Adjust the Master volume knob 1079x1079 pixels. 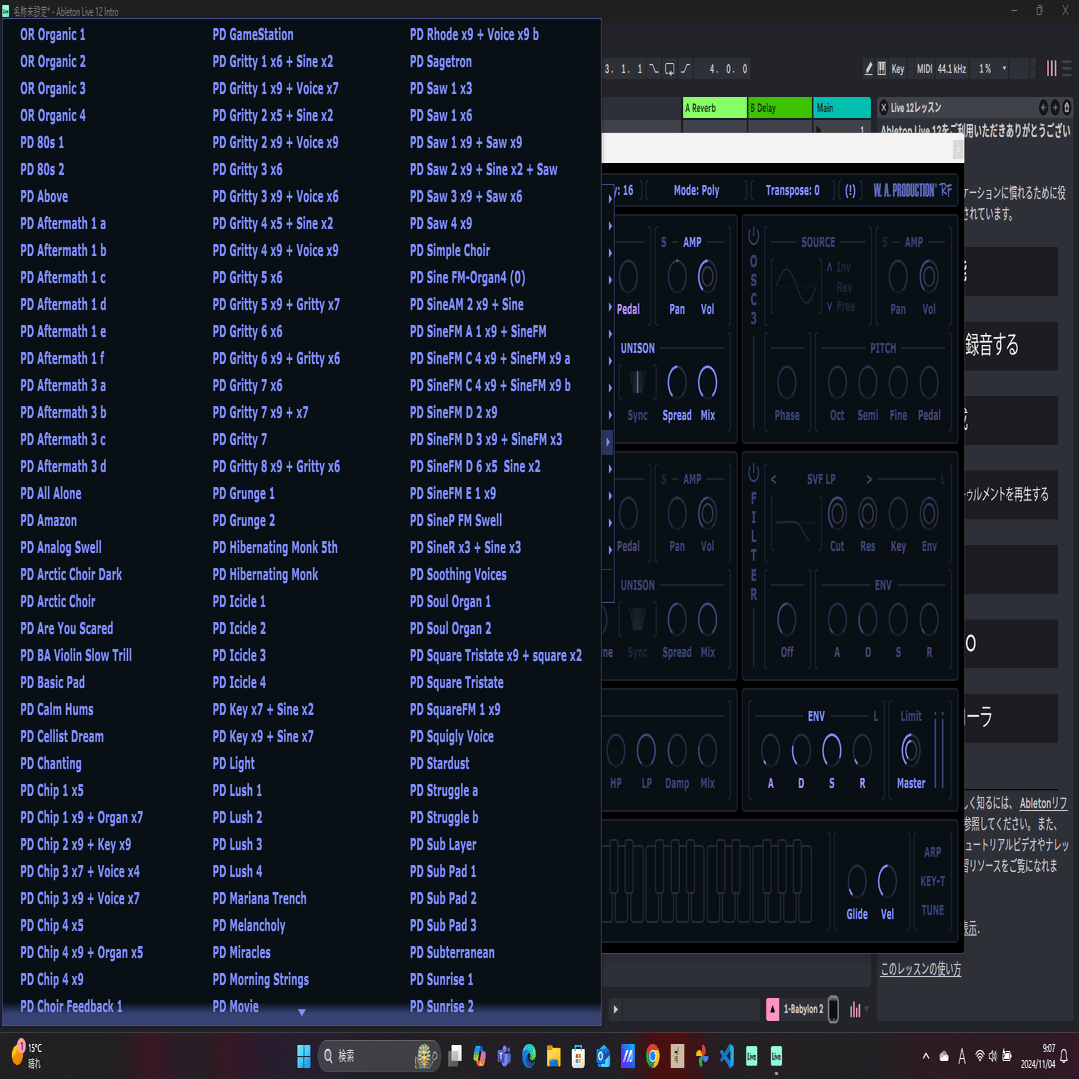pyautogui.click(x=910, y=750)
